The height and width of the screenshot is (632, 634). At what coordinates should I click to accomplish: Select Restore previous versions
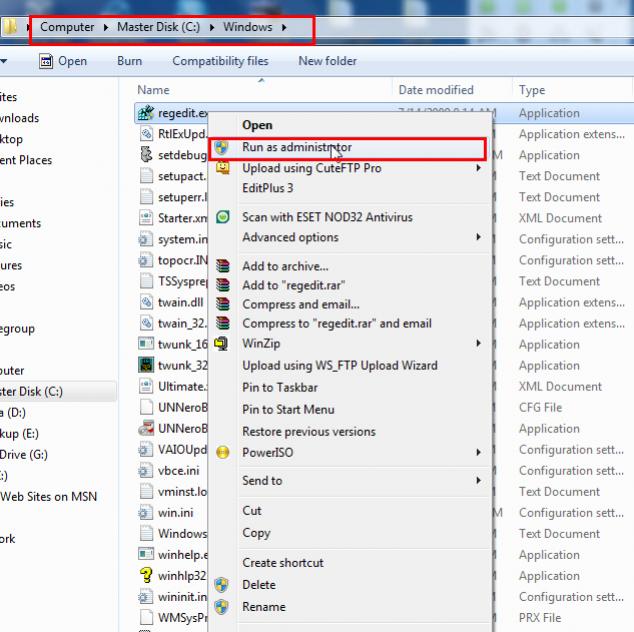click(309, 431)
